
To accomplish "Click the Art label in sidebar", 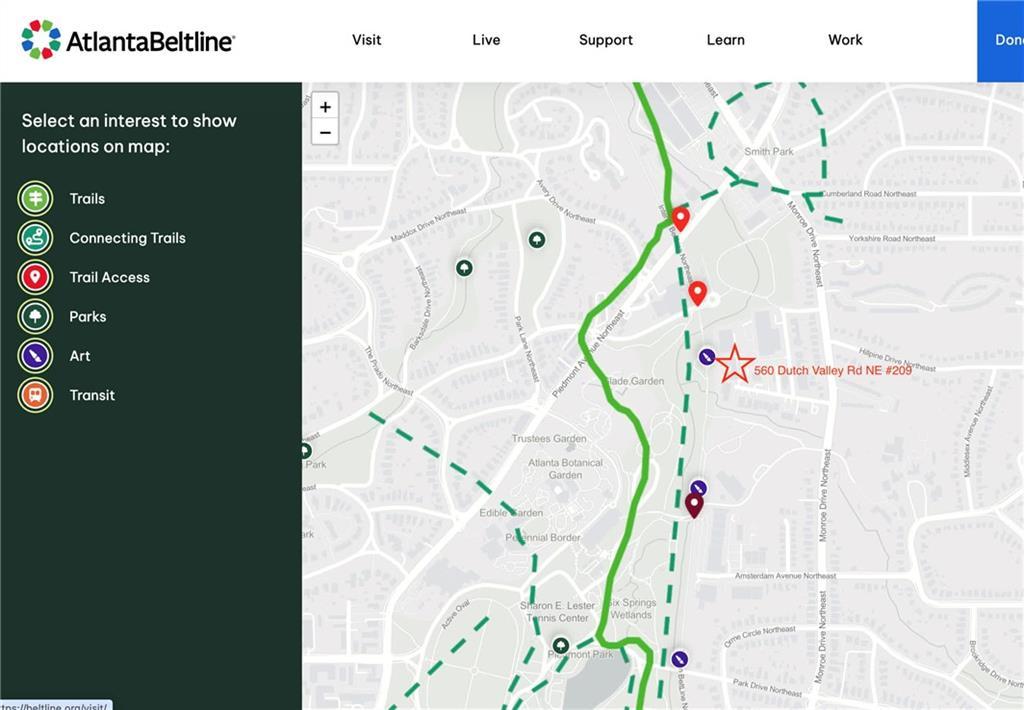I will tap(80, 355).
